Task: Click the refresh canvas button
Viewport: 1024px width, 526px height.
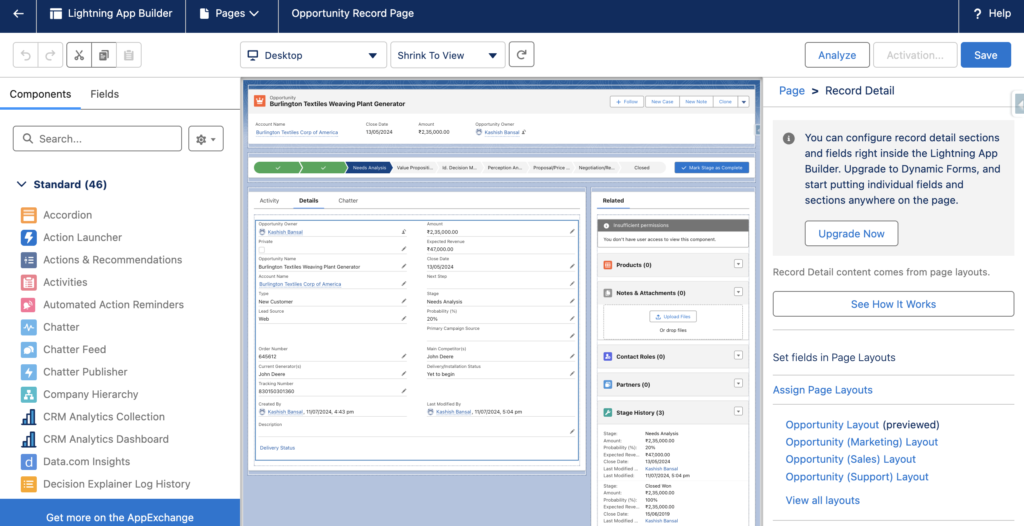Action: [x=522, y=55]
